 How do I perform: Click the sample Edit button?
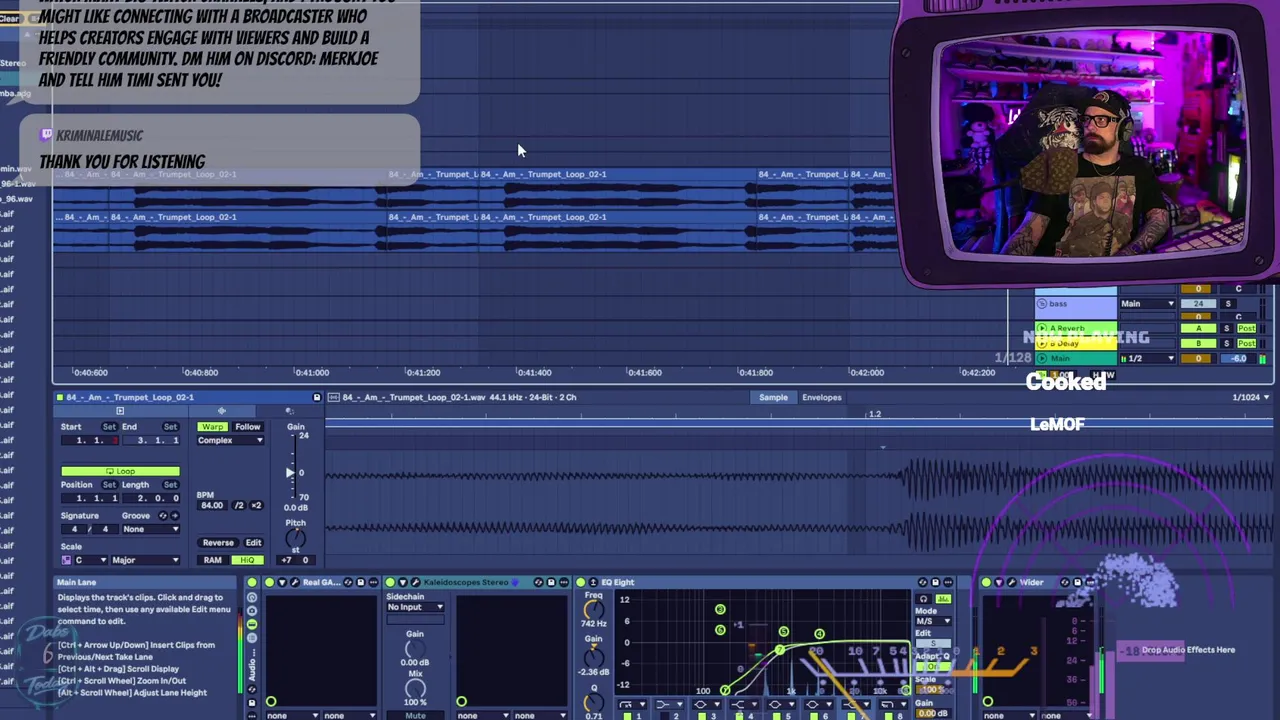pos(254,543)
